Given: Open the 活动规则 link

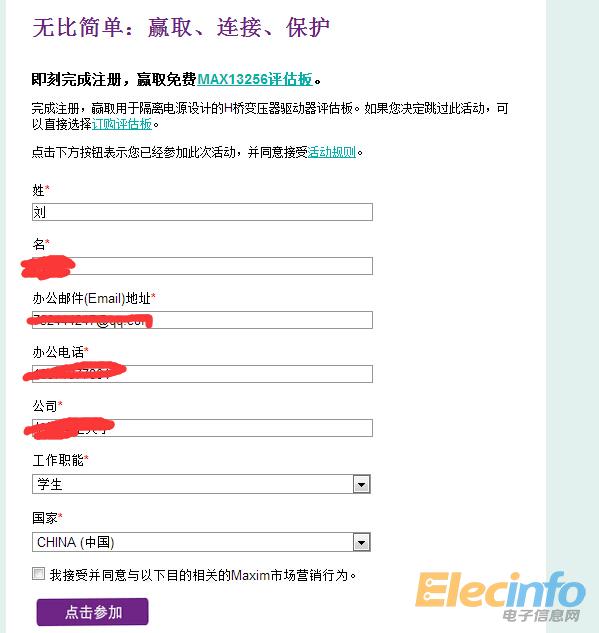Looking at the screenshot, I should (332, 152).
